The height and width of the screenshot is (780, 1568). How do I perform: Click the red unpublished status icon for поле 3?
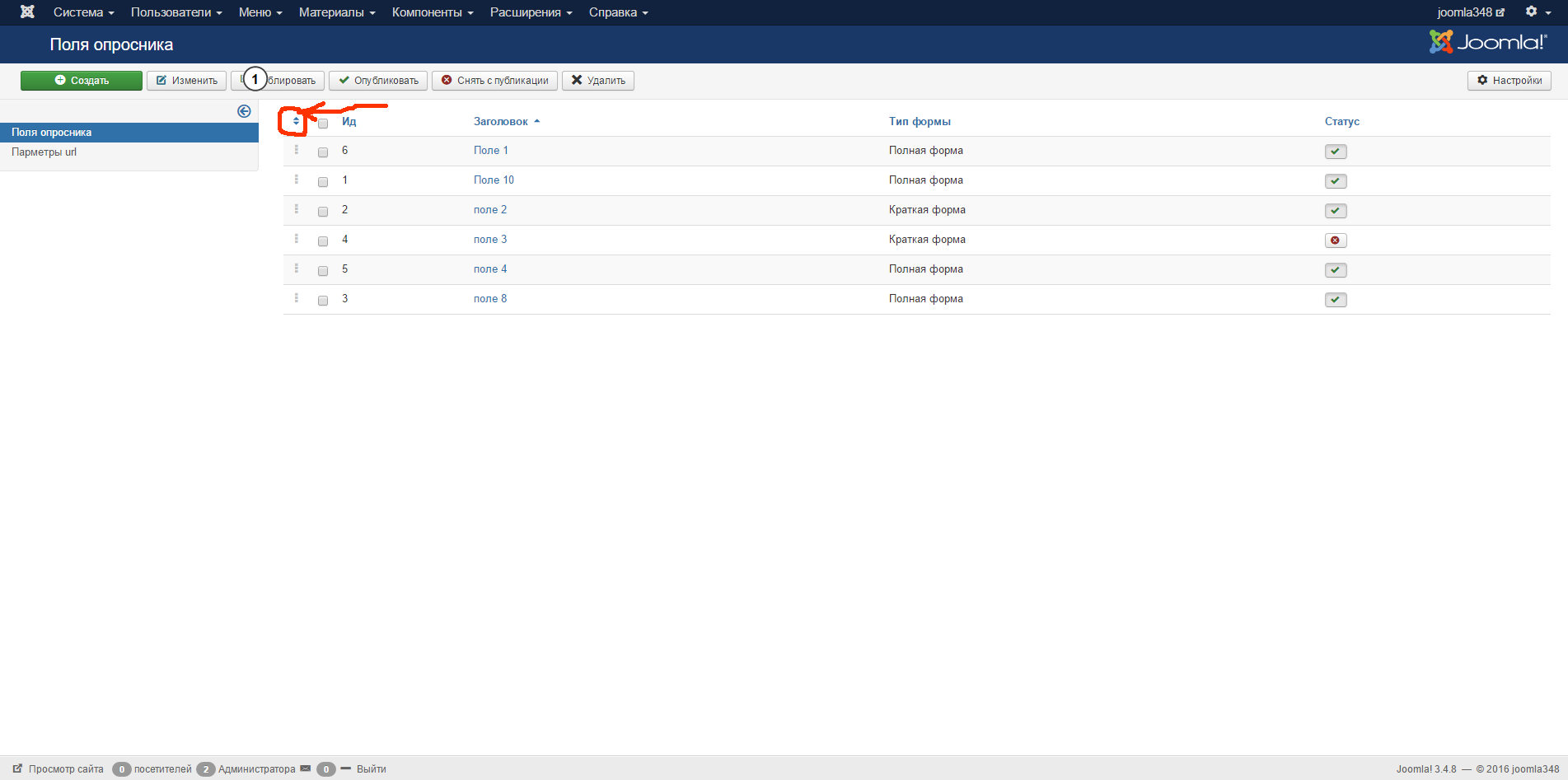click(1335, 241)
